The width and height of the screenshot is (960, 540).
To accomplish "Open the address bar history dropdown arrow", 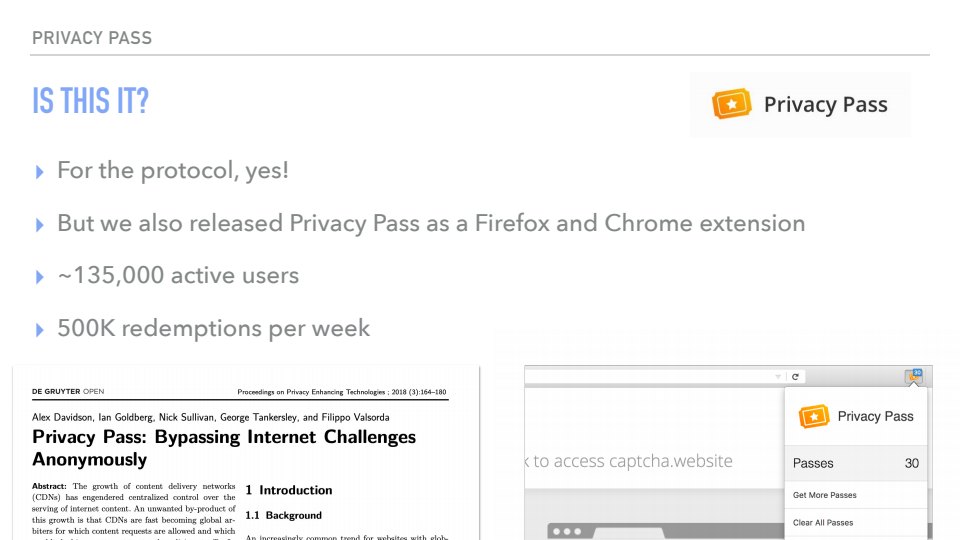I will (x=778, y=377).
